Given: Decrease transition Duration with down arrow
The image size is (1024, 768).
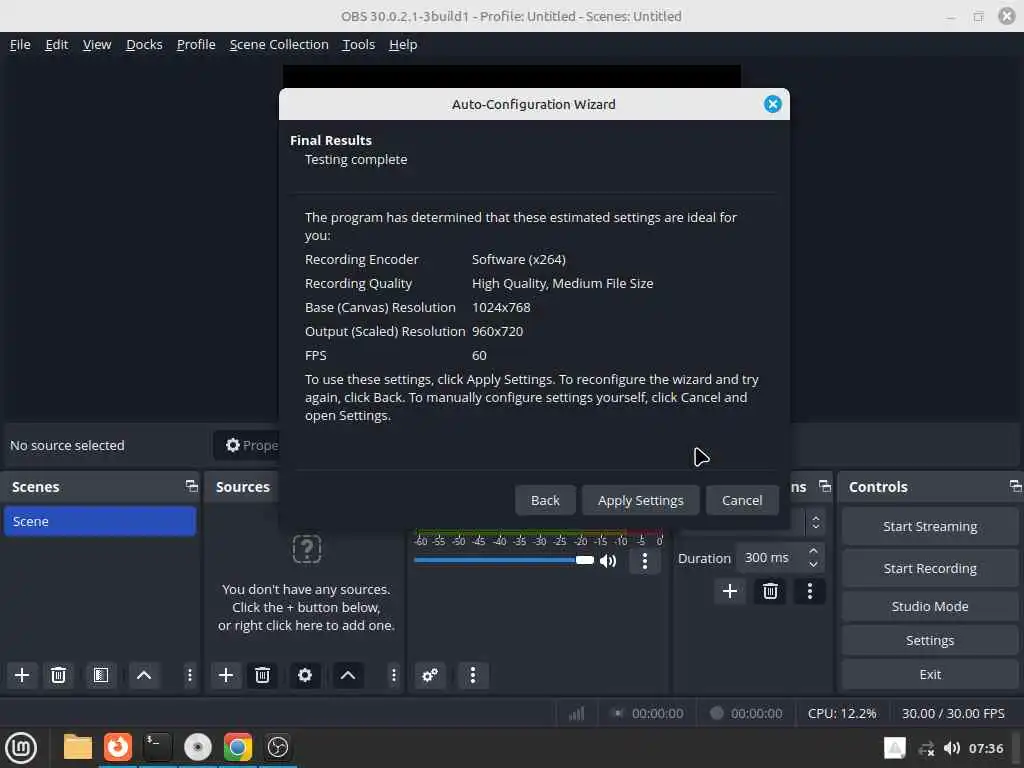Looking at the screenshot, I should [x=813, y=564].
